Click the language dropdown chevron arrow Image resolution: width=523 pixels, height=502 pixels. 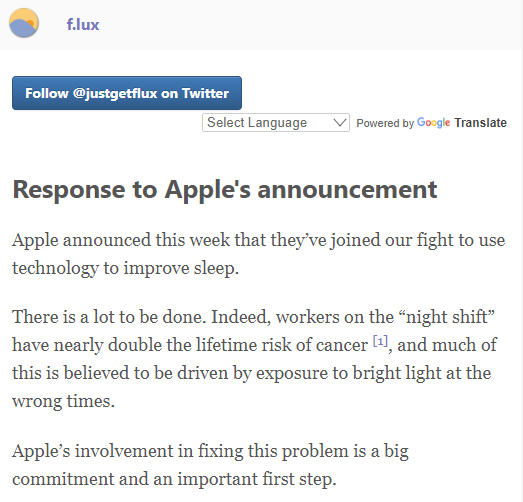pyautogui.click(x=340, y=122)
